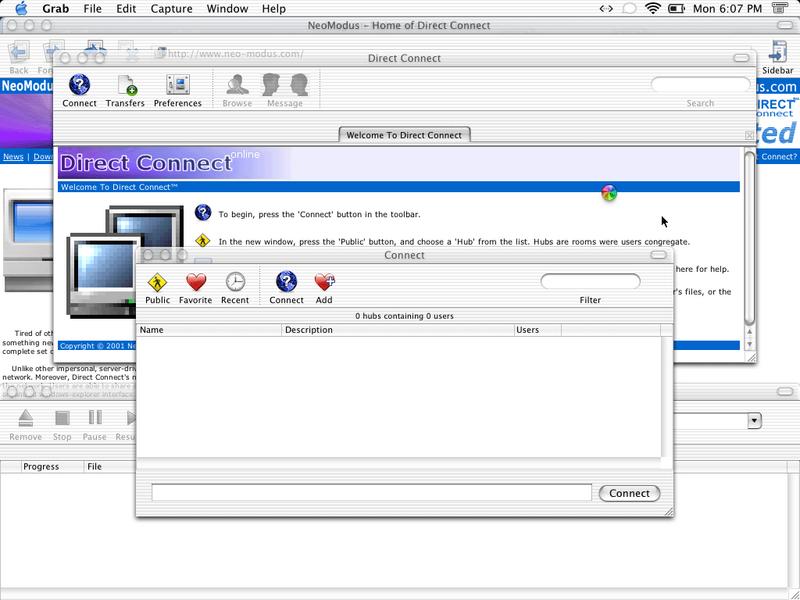Open the Apple menu
Image resolution: width=800 pixels, height=600 pixels.
(21, 8)
